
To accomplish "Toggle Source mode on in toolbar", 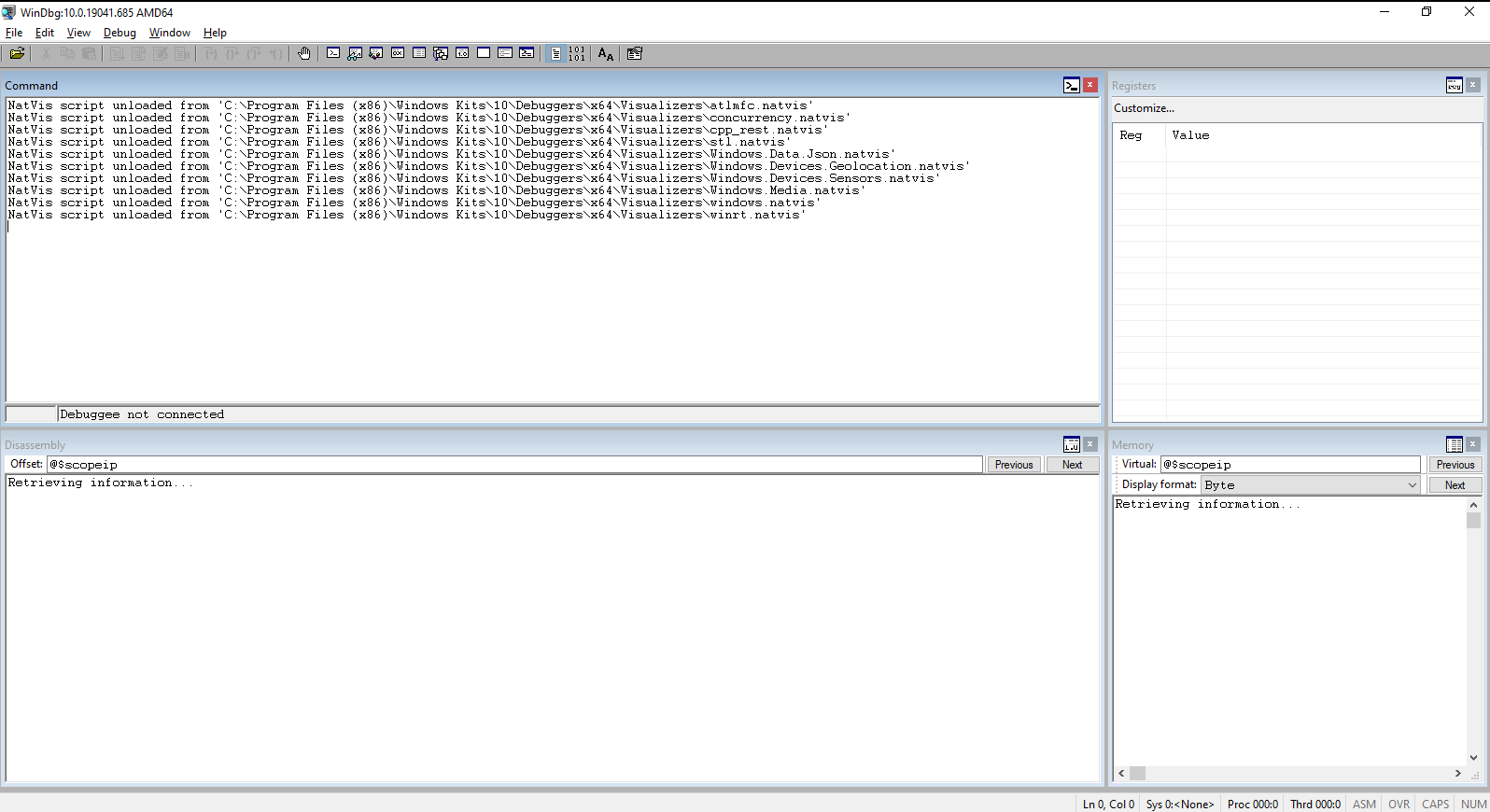I will point(555,54).
